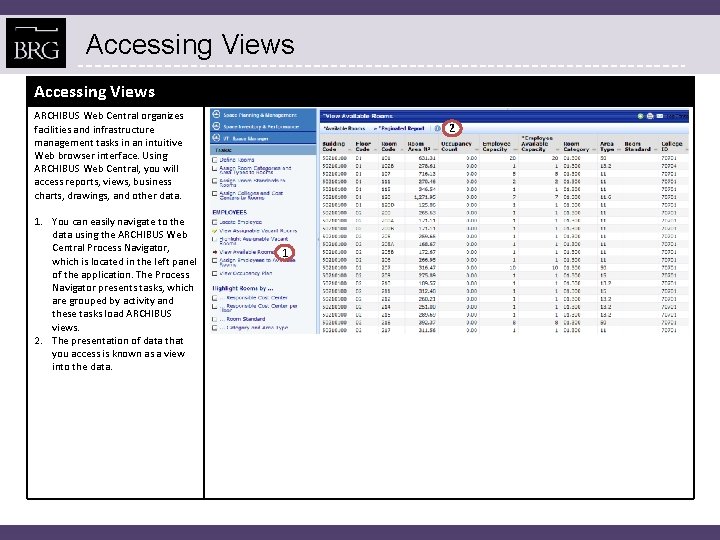Open the View Assignable Vacant Rooms task
Viewport: 720px width, 540px height.
(258, 231)
